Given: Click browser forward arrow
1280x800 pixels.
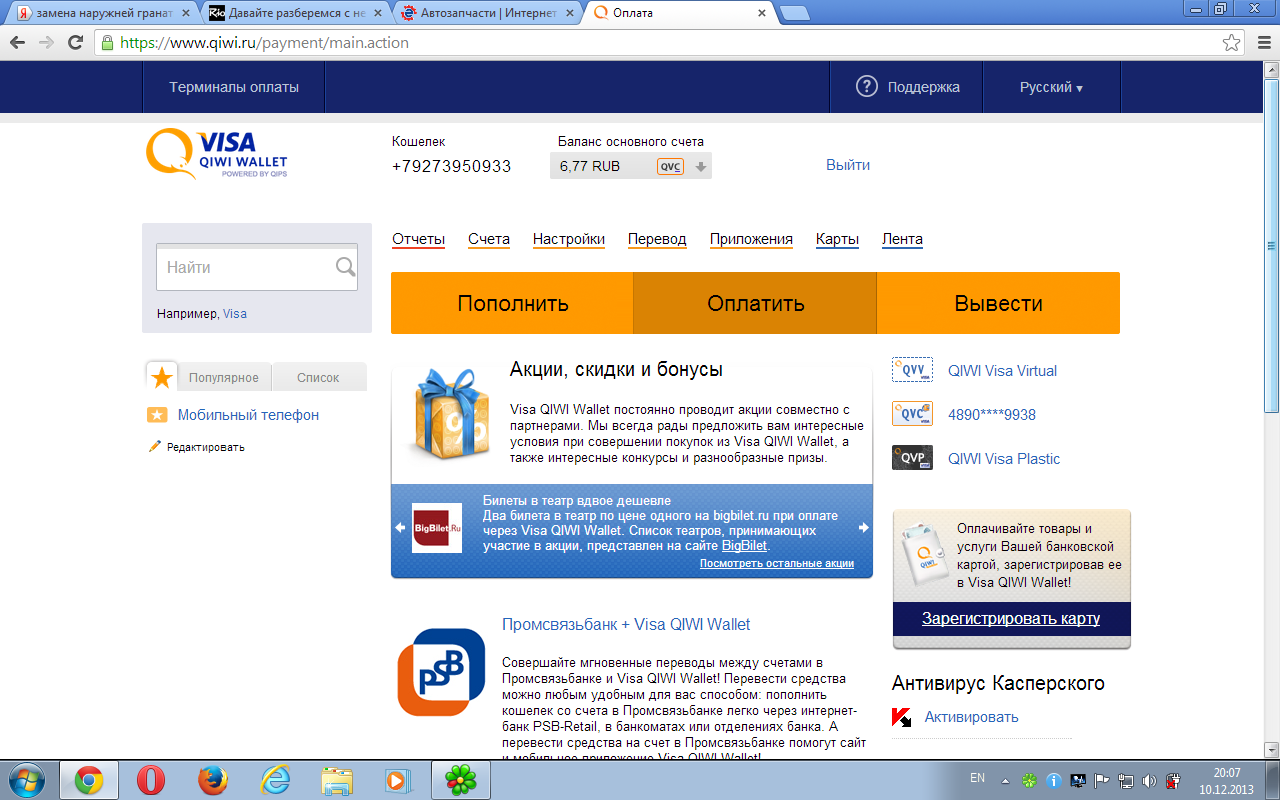Looking at the screenshot, I should click(x=46, y=43).
